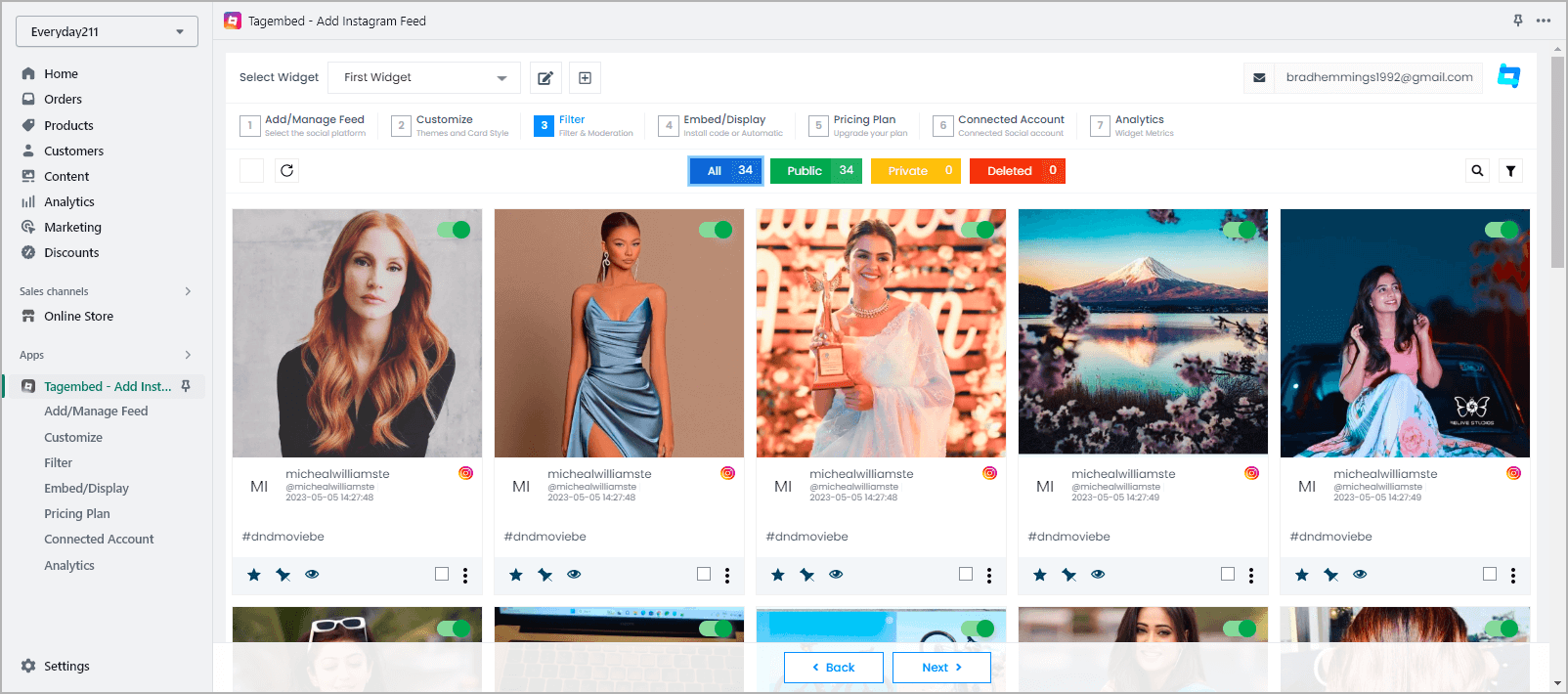
Task: Open more options for floral skirt girl post
Action: (1513, 576)
